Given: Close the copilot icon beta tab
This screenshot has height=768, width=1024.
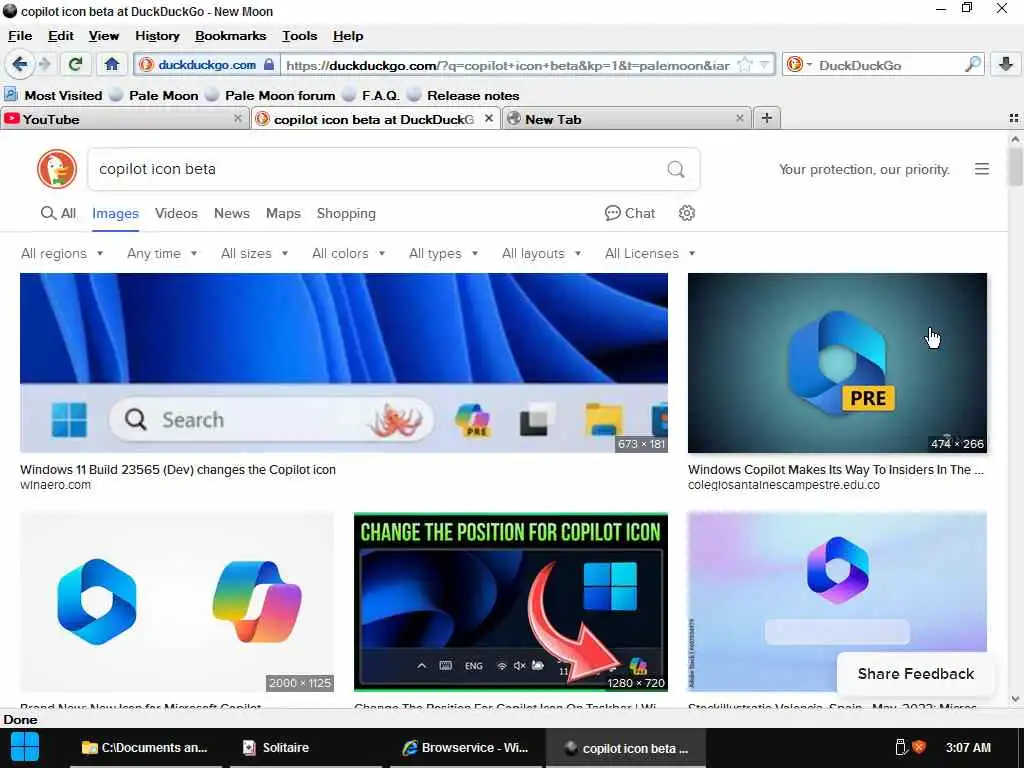Looking at the screenshot, I should click(488, 118).
